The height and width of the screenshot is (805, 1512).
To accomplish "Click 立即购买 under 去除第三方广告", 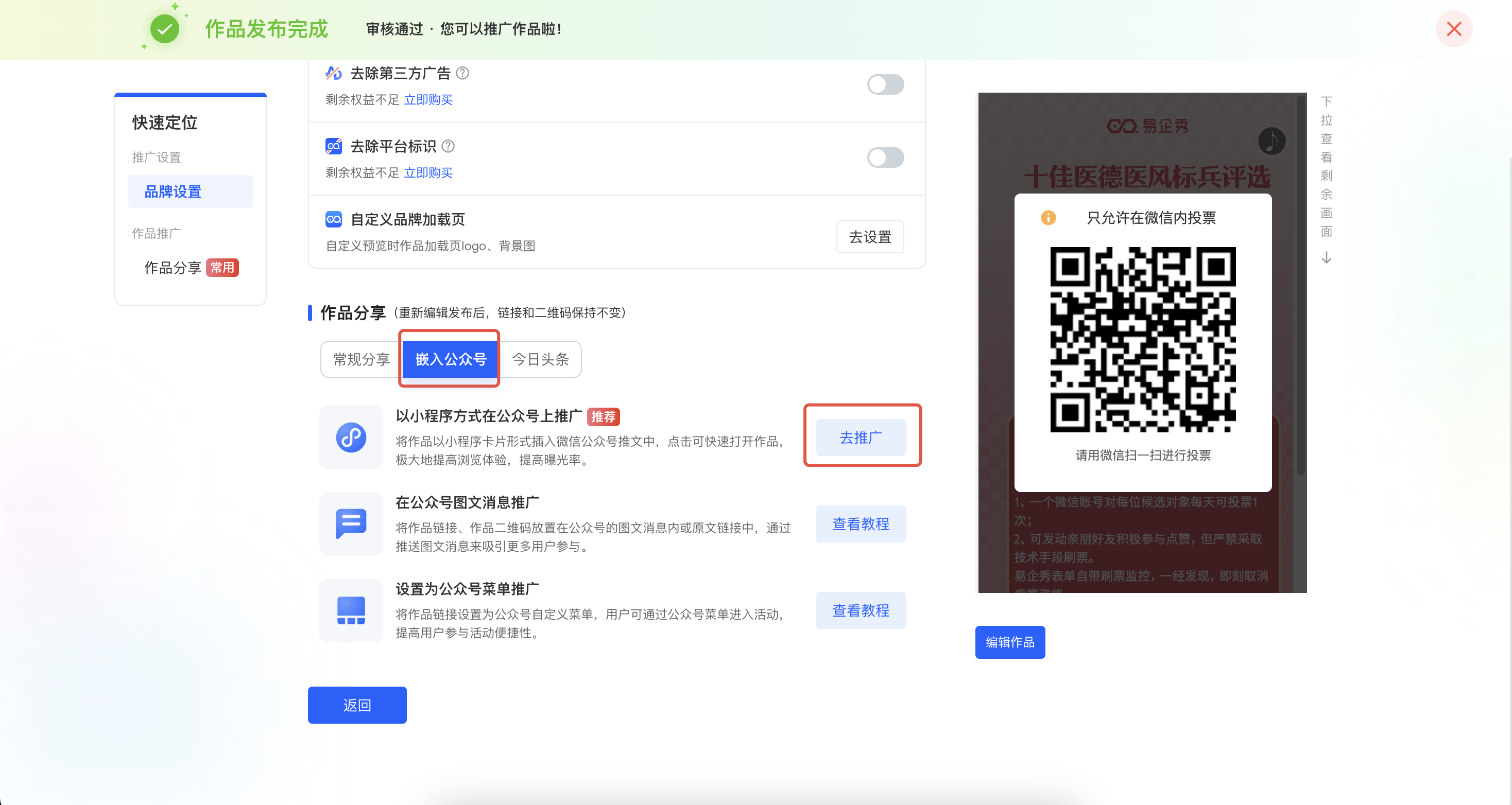I will [x=428, y=100].
